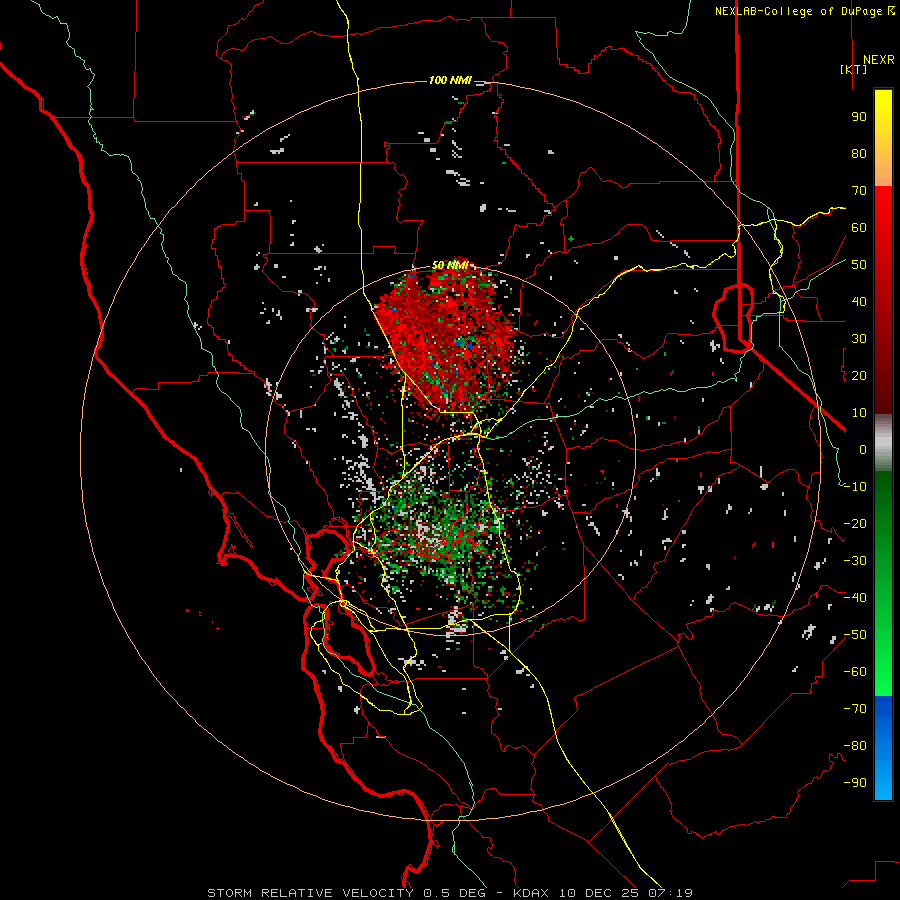Image resolution: width=900 pixels, height=900 pixels.
Task: Click the positive 80 scale value
Action: tap(859, 153)
